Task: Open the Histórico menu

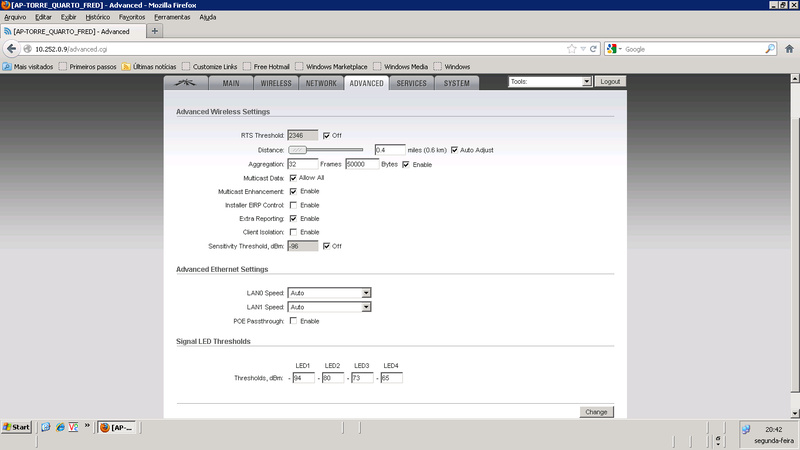Action: pyautogui.click(x=97, y=17)
